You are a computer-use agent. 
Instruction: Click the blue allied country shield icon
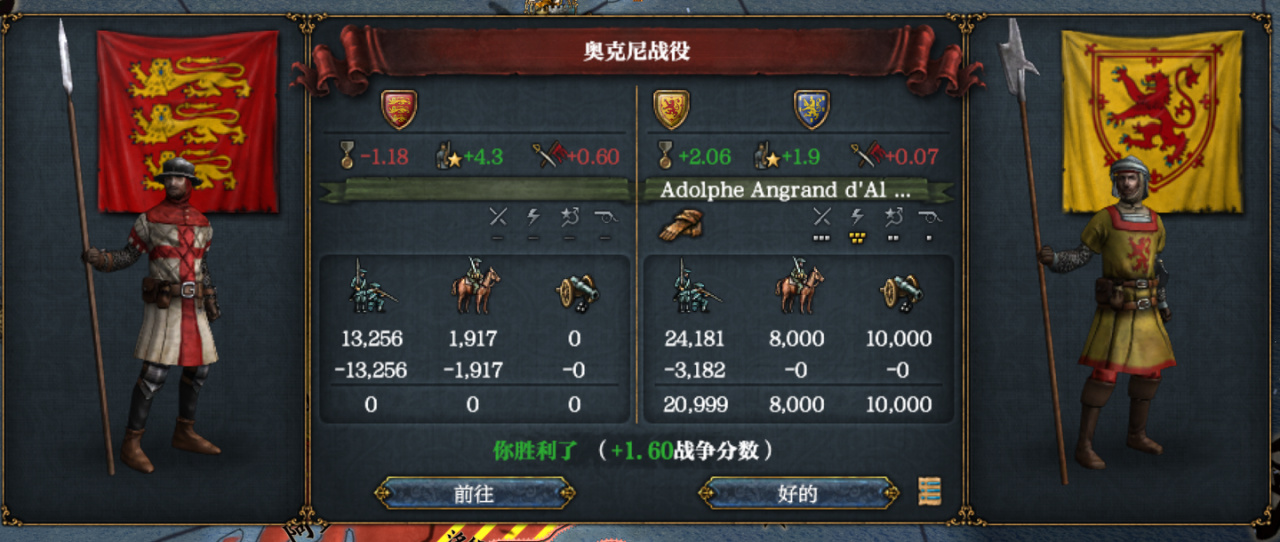(811, 109)
